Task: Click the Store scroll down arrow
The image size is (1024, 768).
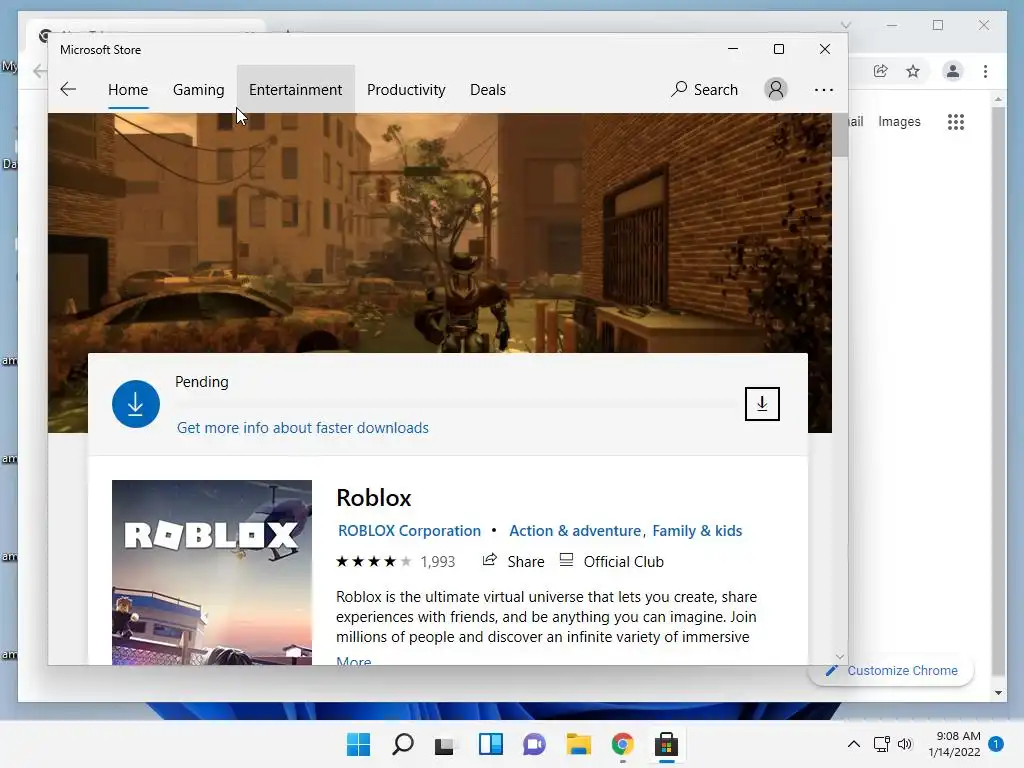Action: click(x=840, y=656)
